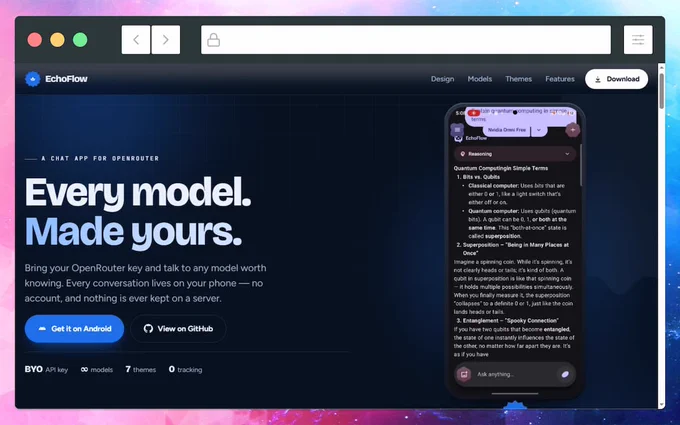Click the padlock icon in the address bar
The width and height of the screenshot is (680, 425).
tap(213, 40)
